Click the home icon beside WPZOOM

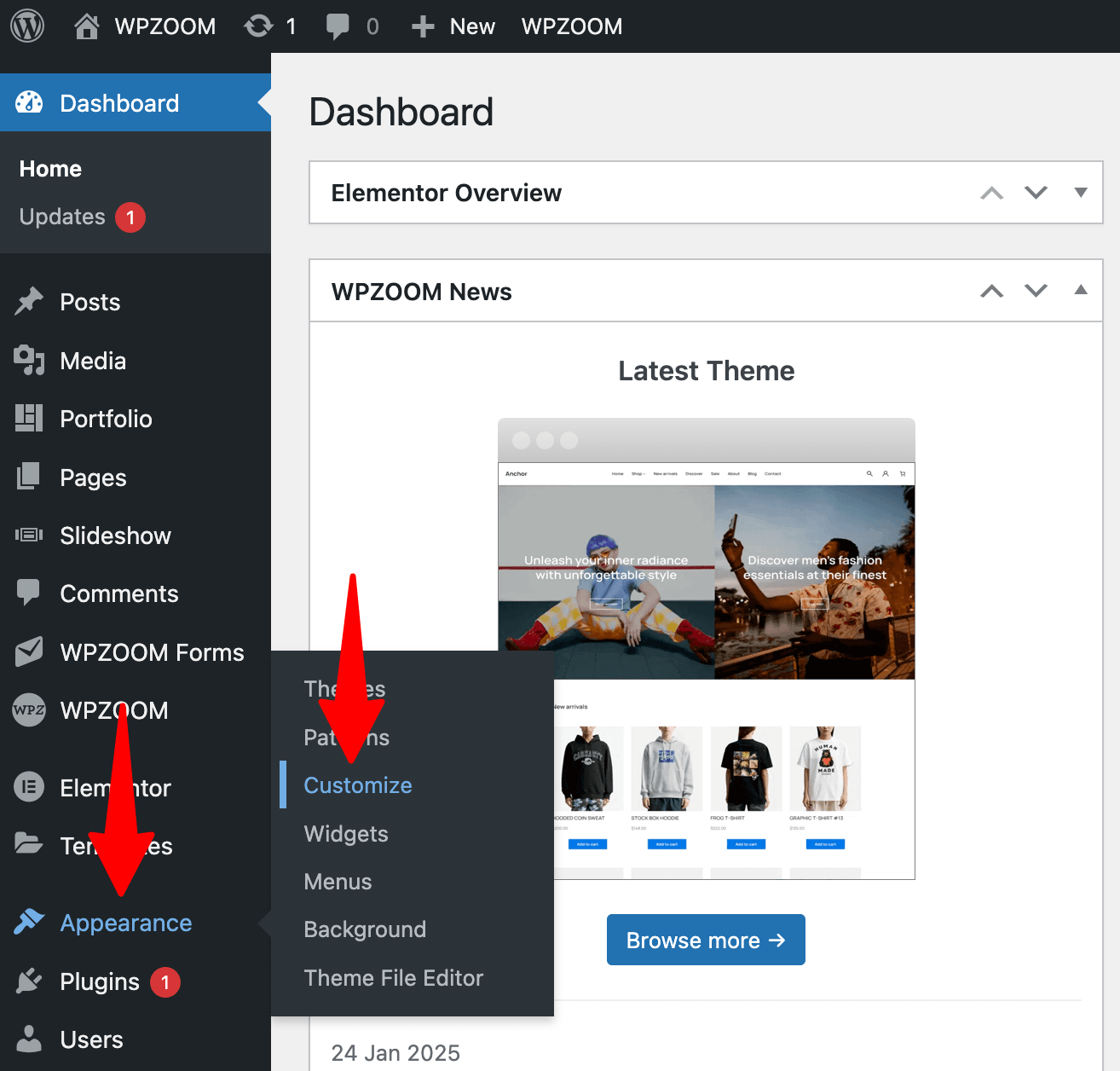(x=86, y=26)
